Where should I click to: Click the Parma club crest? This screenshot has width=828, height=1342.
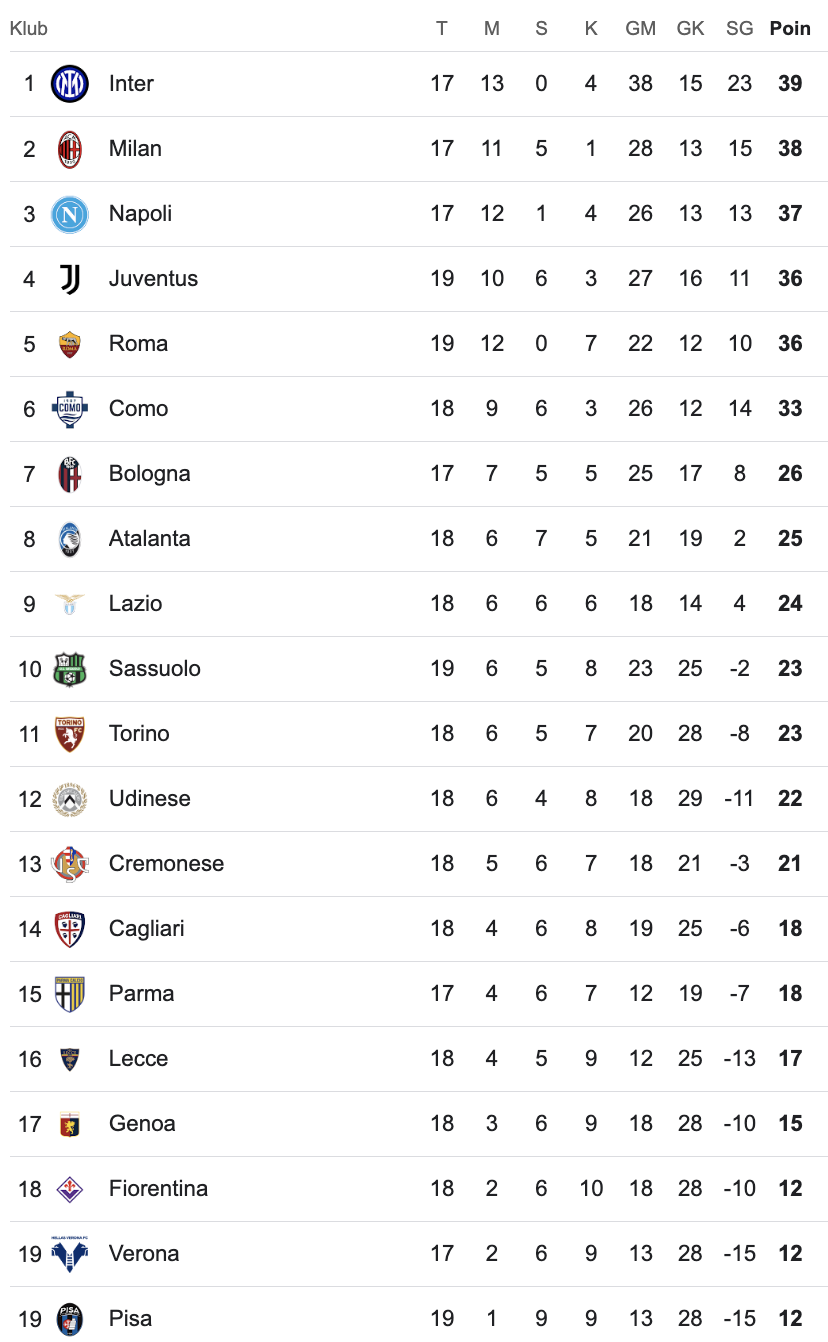click(x=70, y=994)
